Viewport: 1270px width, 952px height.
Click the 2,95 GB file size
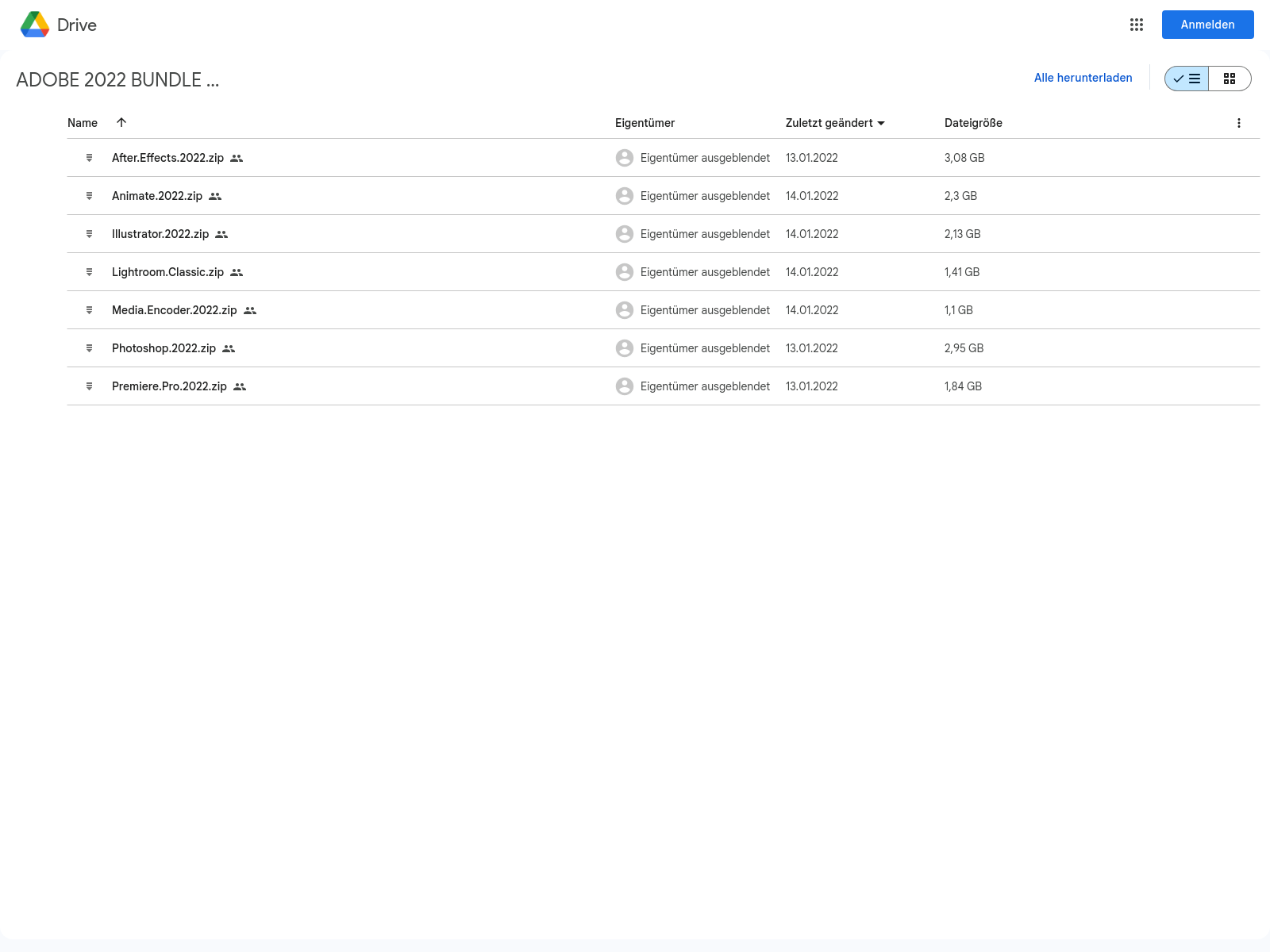click(964, 348)
